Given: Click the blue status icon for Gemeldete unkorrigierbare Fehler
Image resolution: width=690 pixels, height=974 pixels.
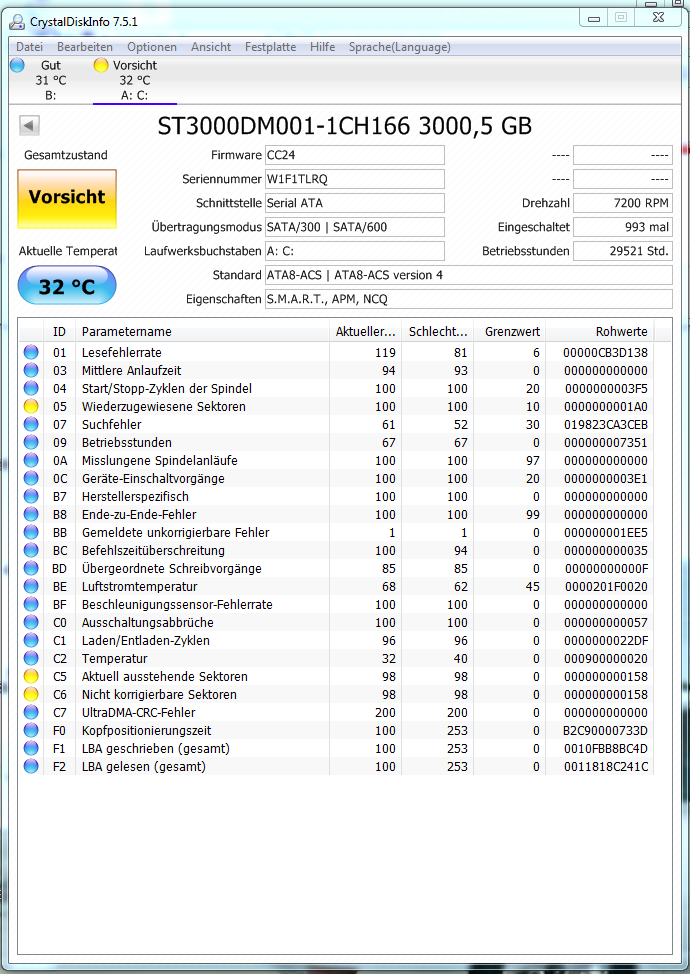Looking at the screenshot, I should [31, 532].
